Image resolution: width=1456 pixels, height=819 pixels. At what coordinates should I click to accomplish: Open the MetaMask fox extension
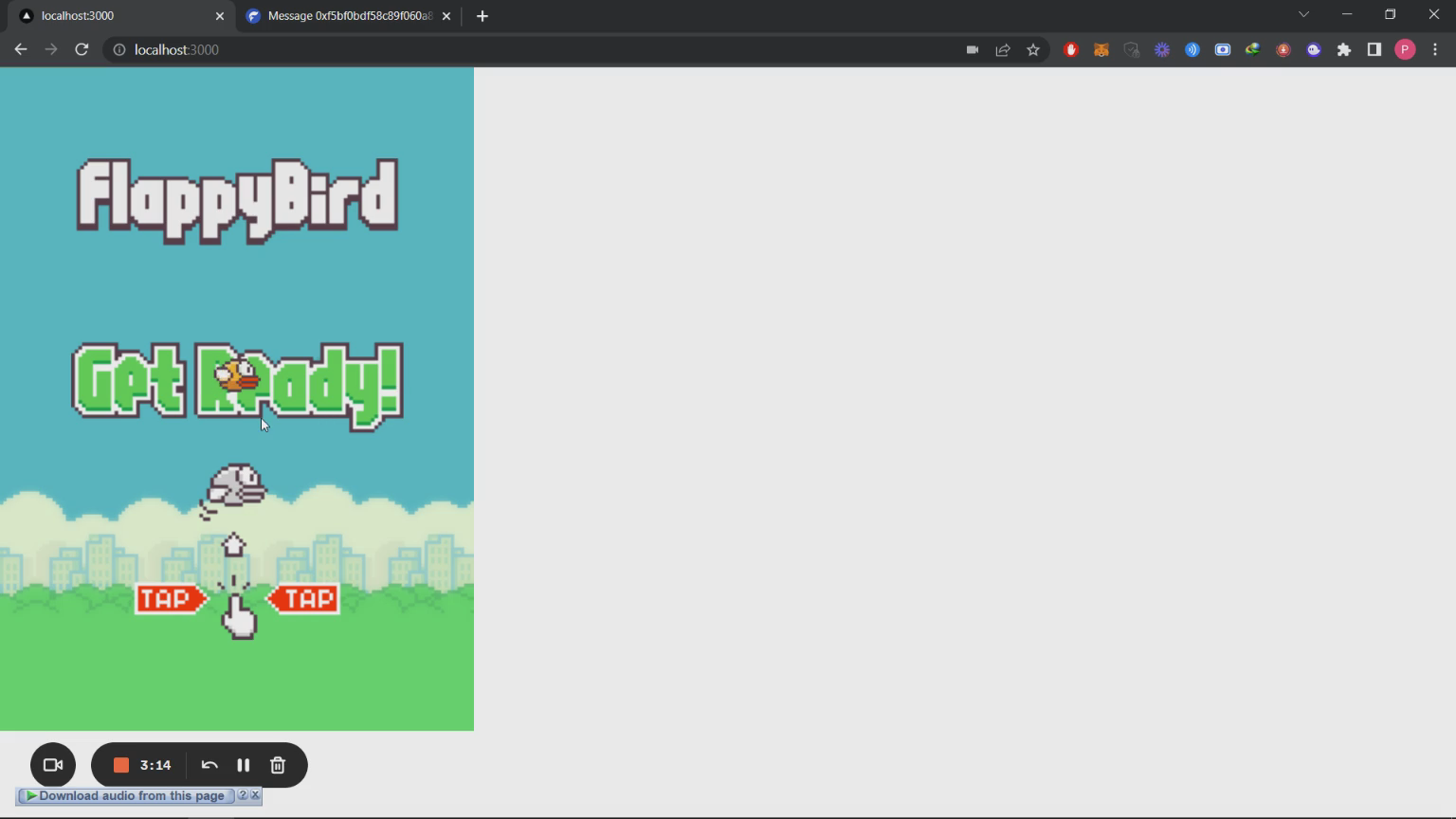coord(1101,49)
